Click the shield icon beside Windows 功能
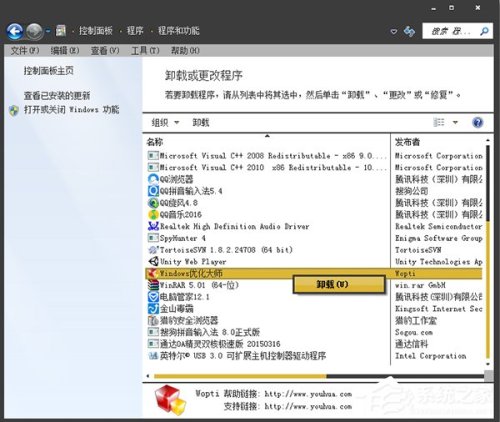The height and width of the screenshot is (422, 500). (x=14, y=111)
